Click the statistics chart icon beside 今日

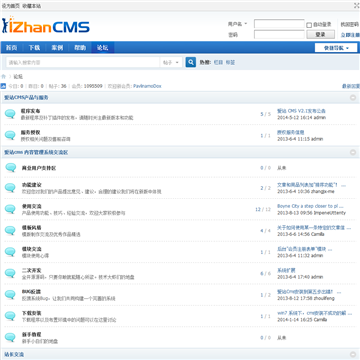[3, 86]
